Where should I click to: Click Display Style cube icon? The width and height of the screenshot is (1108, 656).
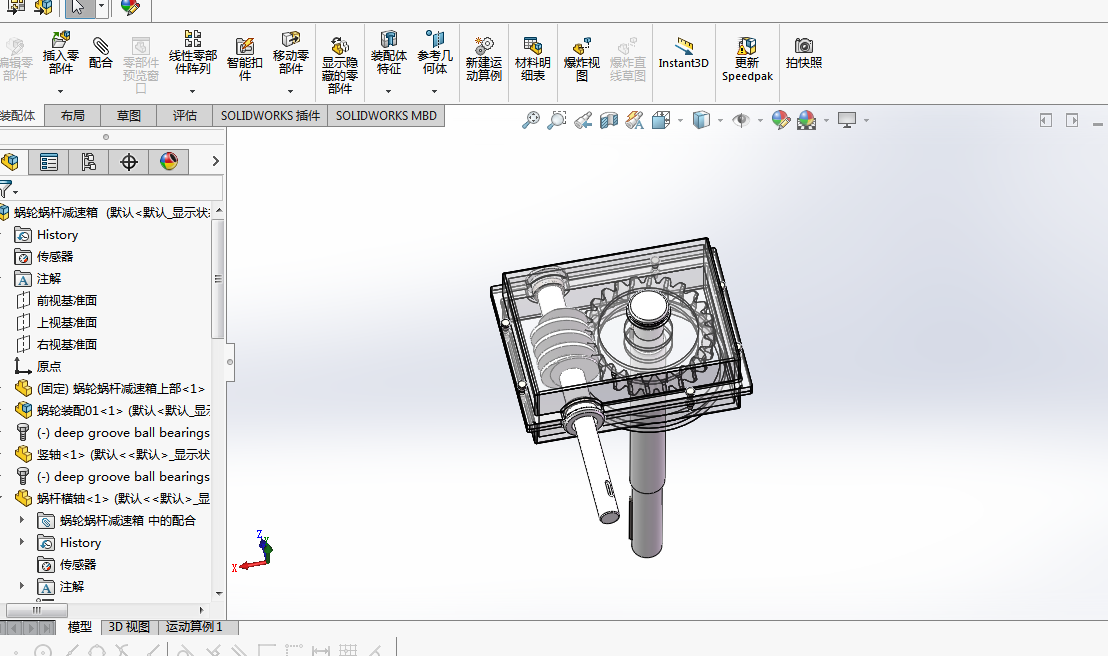tap(701, 120)
